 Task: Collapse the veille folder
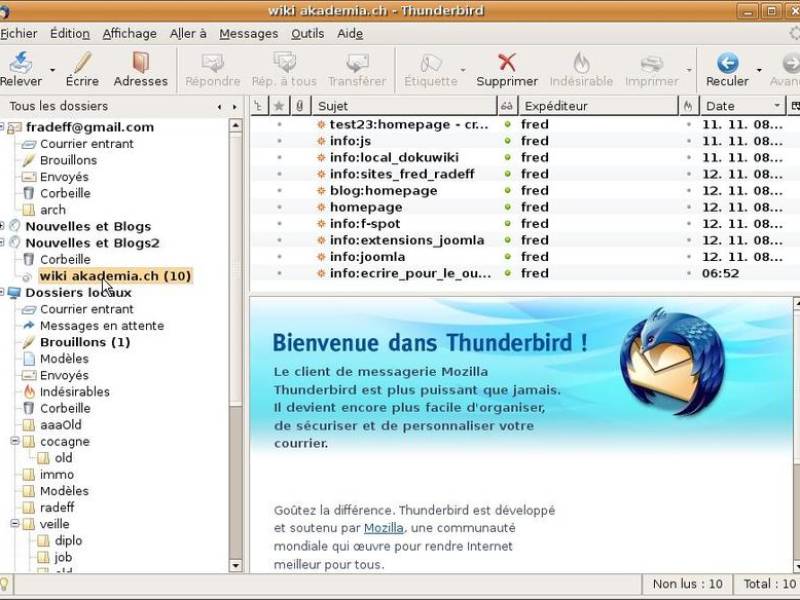coord(15,523)
